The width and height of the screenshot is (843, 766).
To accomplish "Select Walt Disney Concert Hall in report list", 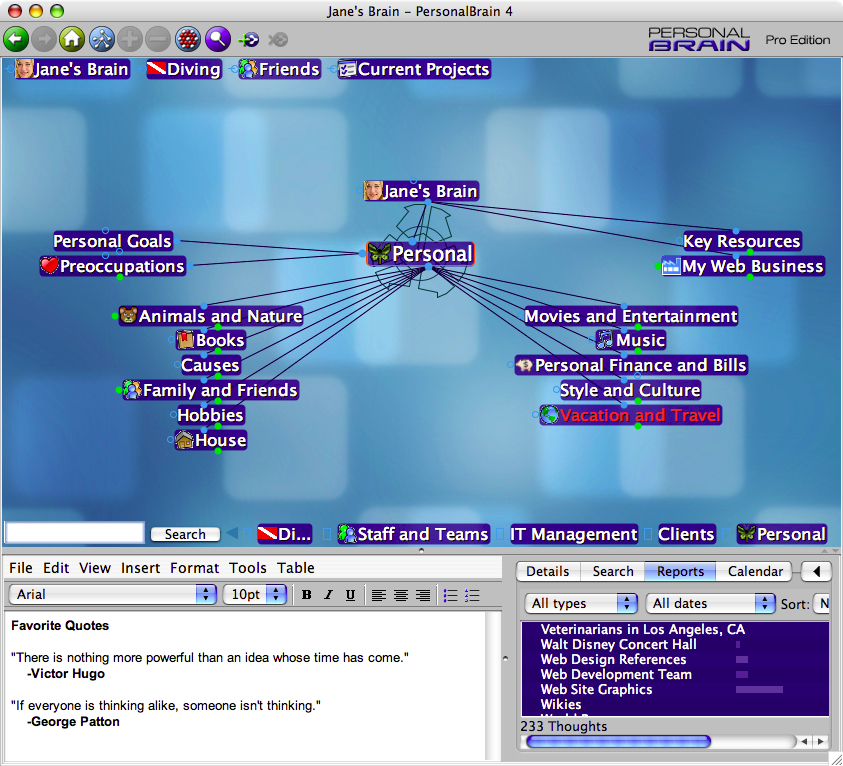I will coord(618,645).
